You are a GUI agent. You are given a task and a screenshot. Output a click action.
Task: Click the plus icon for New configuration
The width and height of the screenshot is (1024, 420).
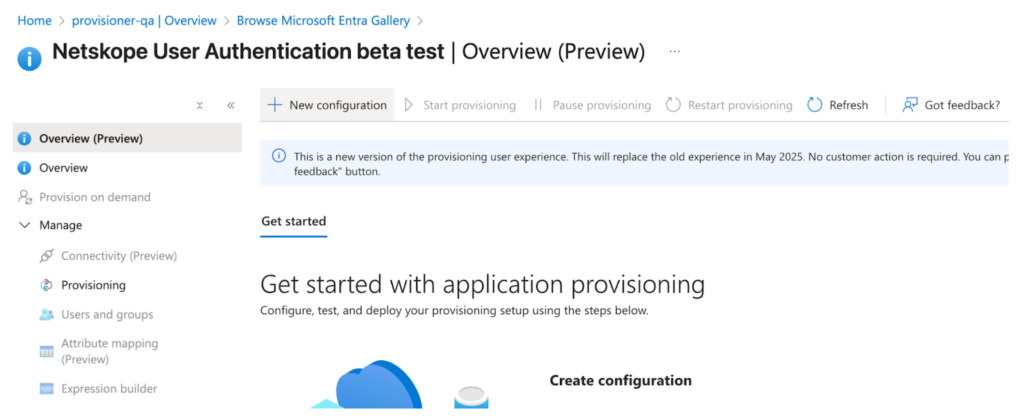[275, 105]
